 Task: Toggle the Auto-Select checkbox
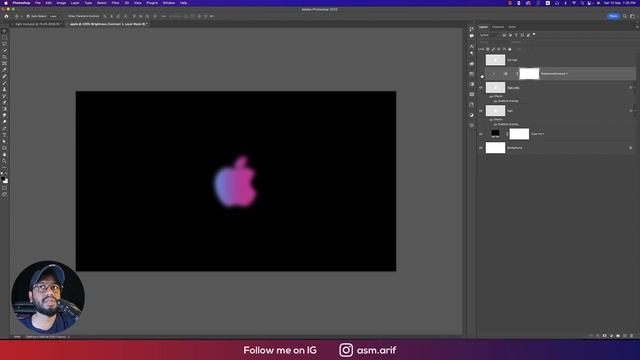tap(28, 16)
